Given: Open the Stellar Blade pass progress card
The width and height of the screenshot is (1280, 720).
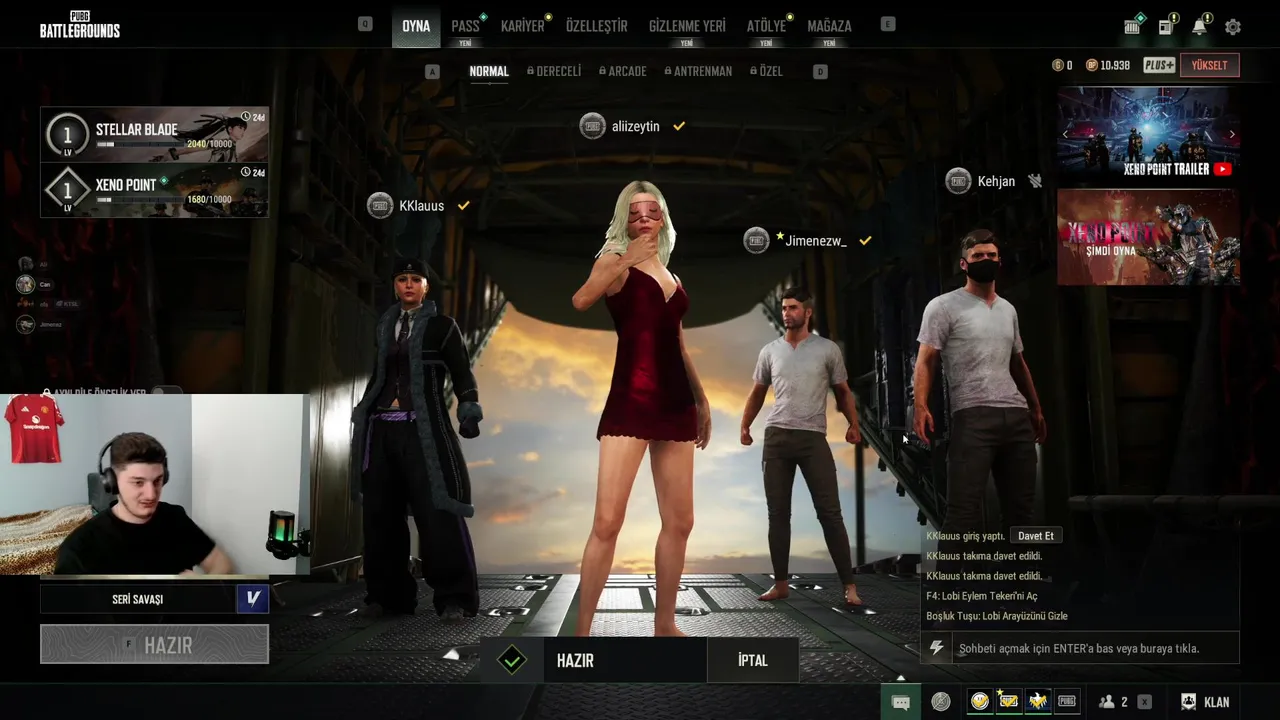Looking at the screenshot, I should (154, 135).
